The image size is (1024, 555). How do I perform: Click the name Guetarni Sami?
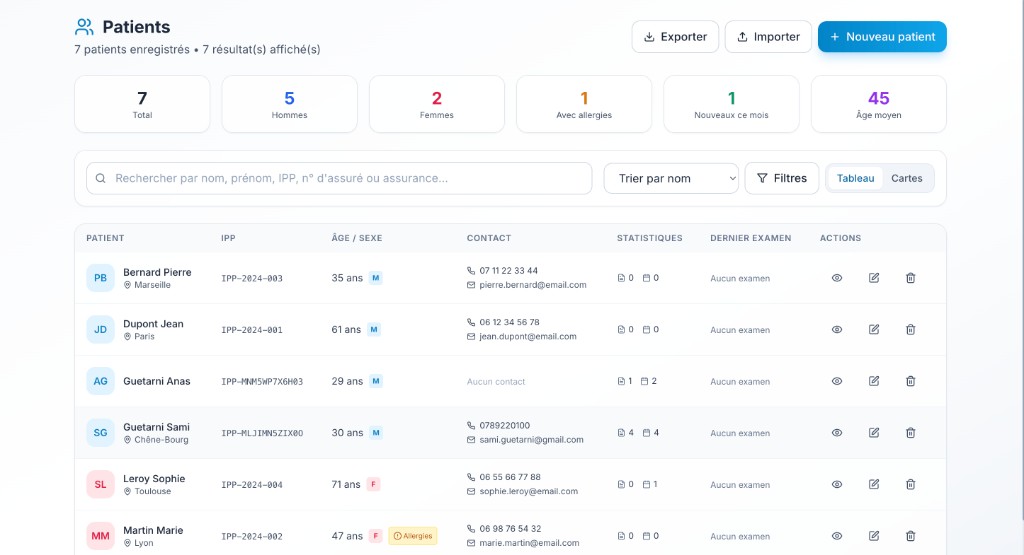click(x=157, y=427)
